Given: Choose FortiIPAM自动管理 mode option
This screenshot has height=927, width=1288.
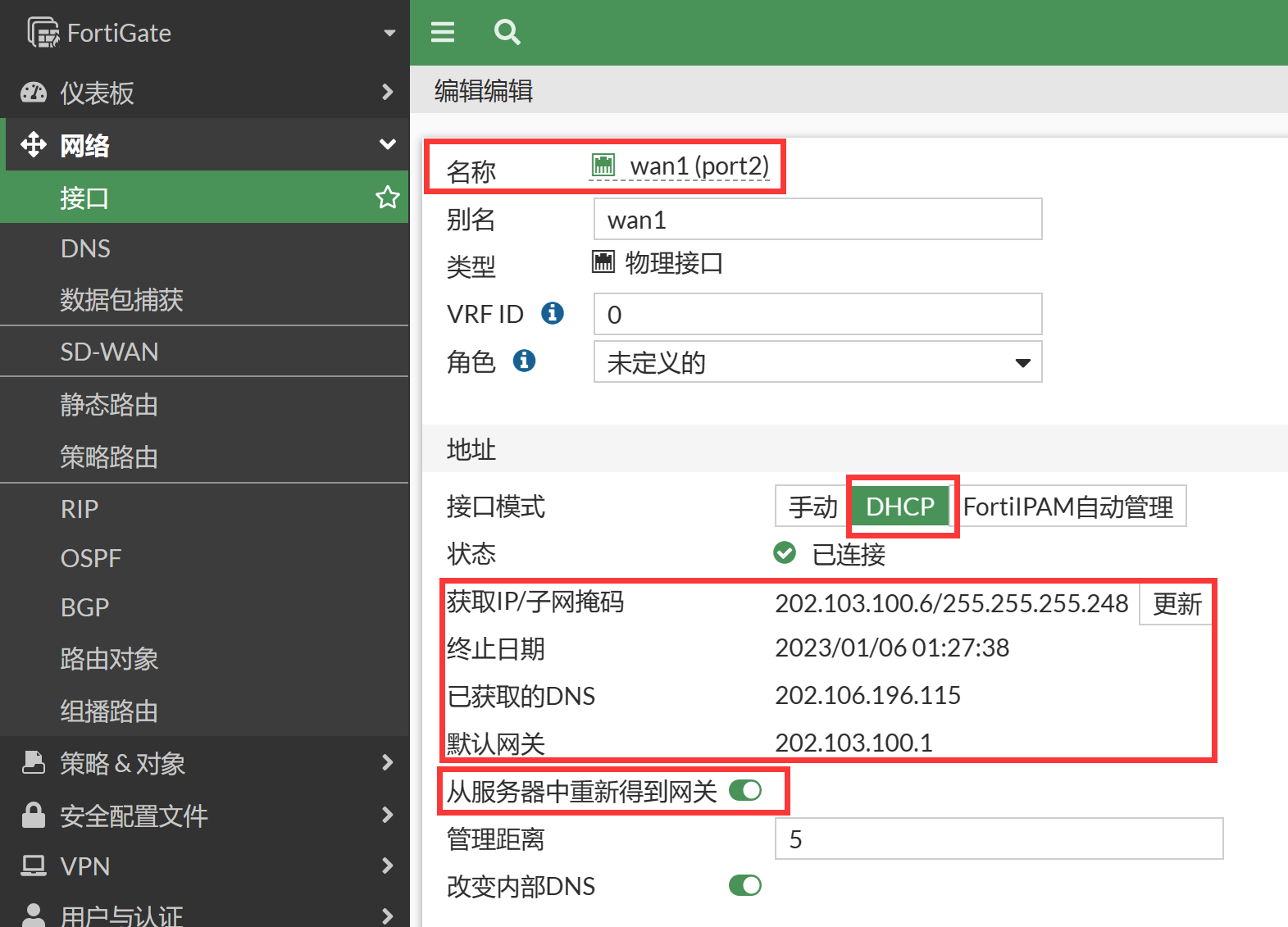Looking at the screenshot, I should click(x=1067, y=507).
